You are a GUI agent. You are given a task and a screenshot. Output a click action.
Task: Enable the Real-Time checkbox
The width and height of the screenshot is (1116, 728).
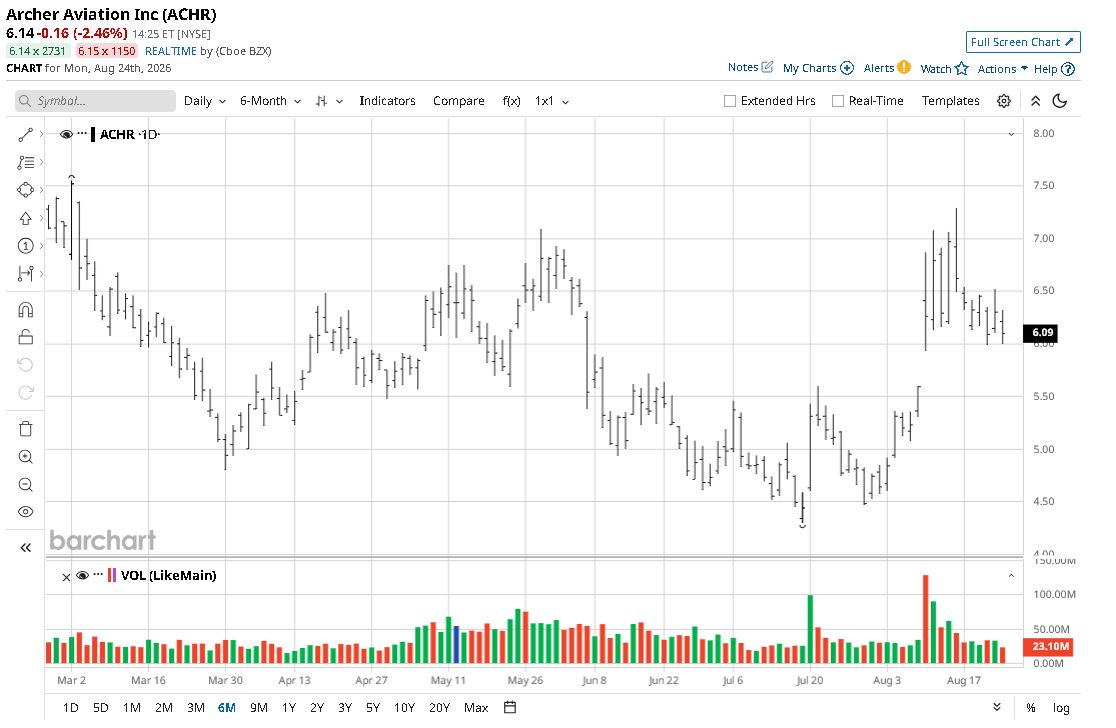[x=838, y=101]
